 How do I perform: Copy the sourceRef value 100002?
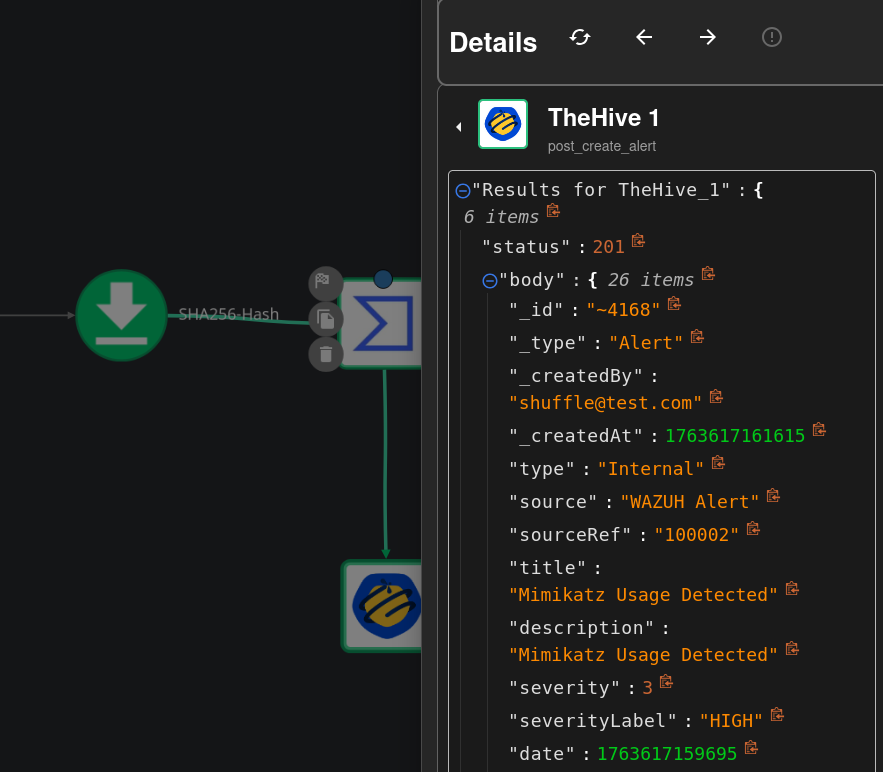(x=753, y=528)
